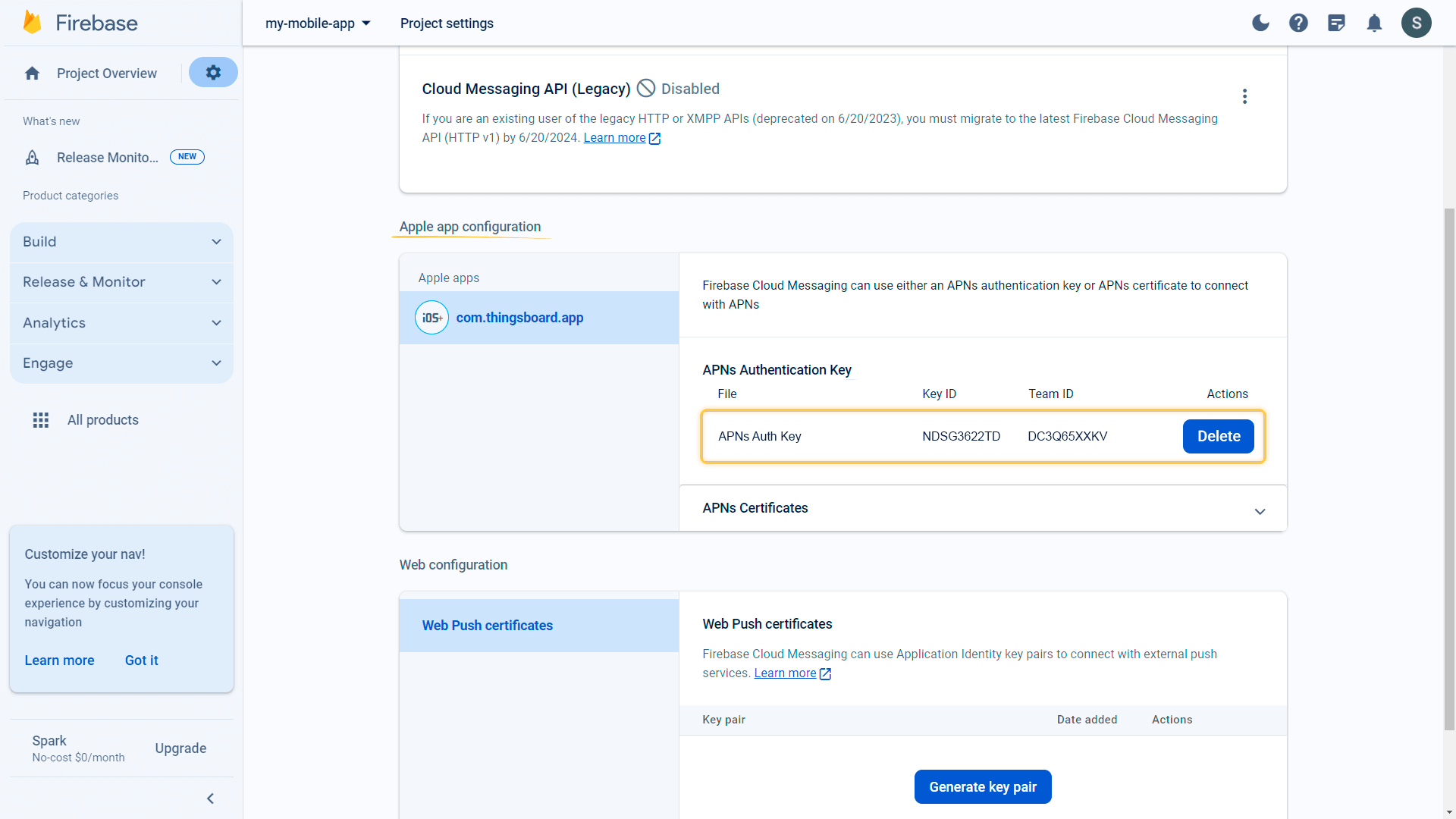Open the help question mark icon
The width and height of the screenshot is (1456, 819).
(x=1298, y=23)
